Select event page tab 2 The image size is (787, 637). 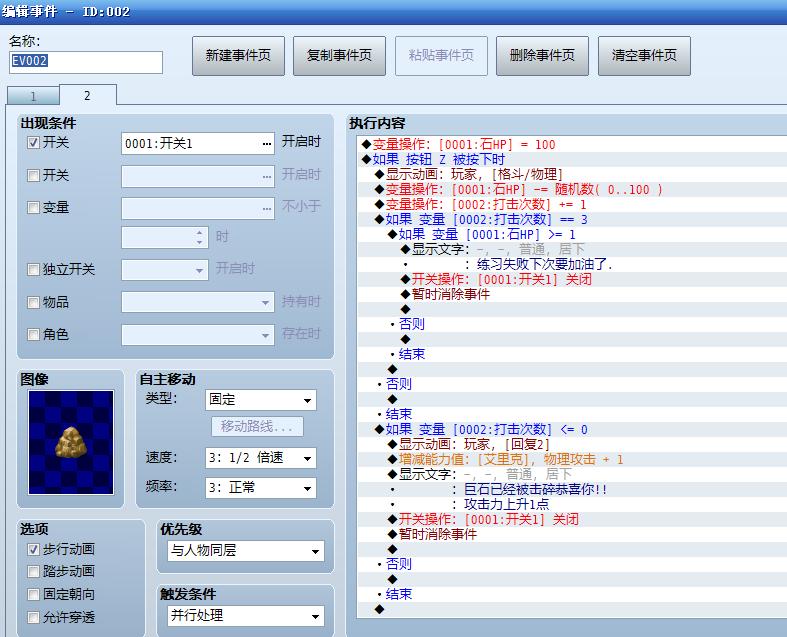[x=88, y=95]
